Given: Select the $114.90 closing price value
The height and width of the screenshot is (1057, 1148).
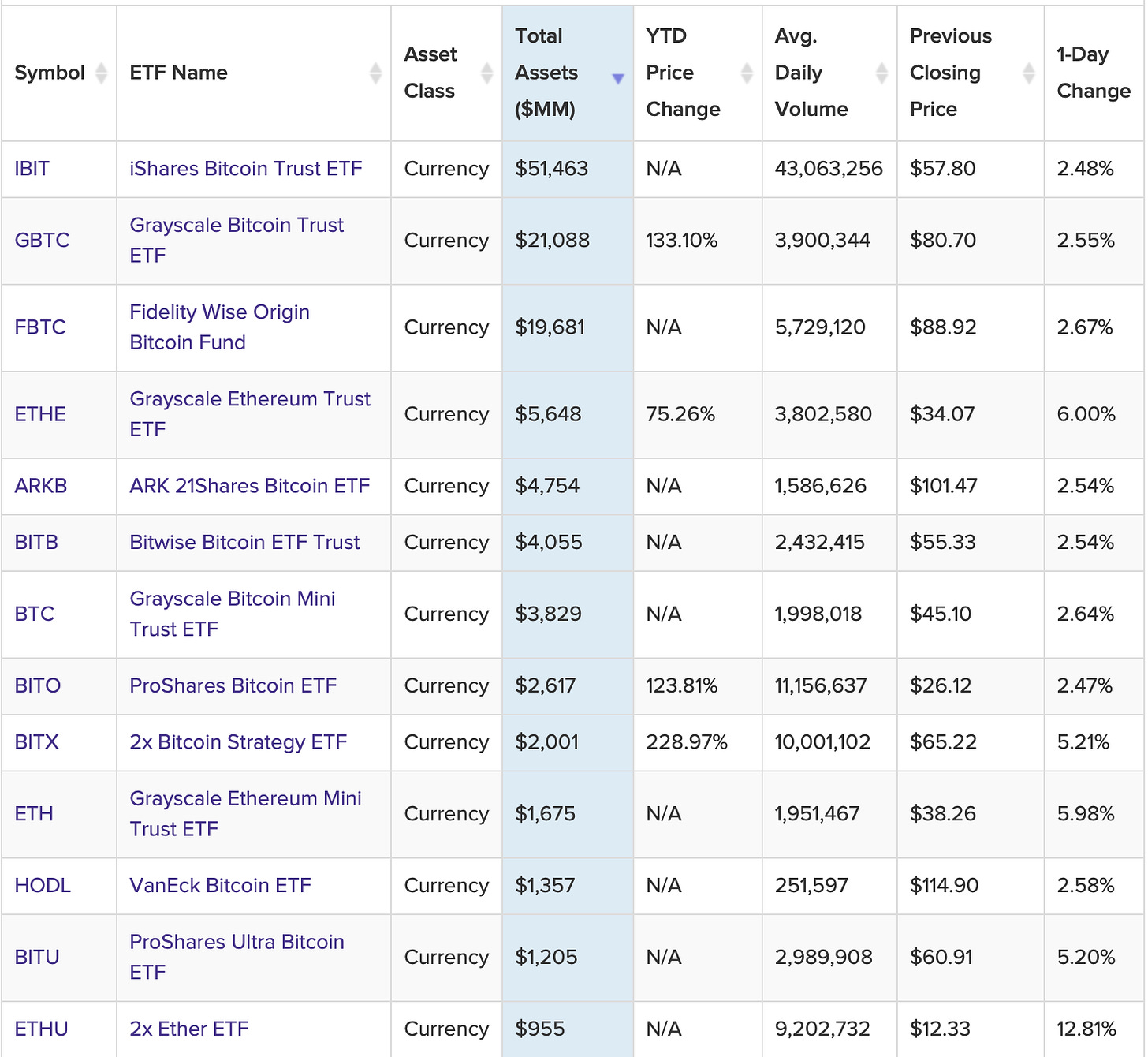Looking at the screenshot, I should (x=944, y=886).
